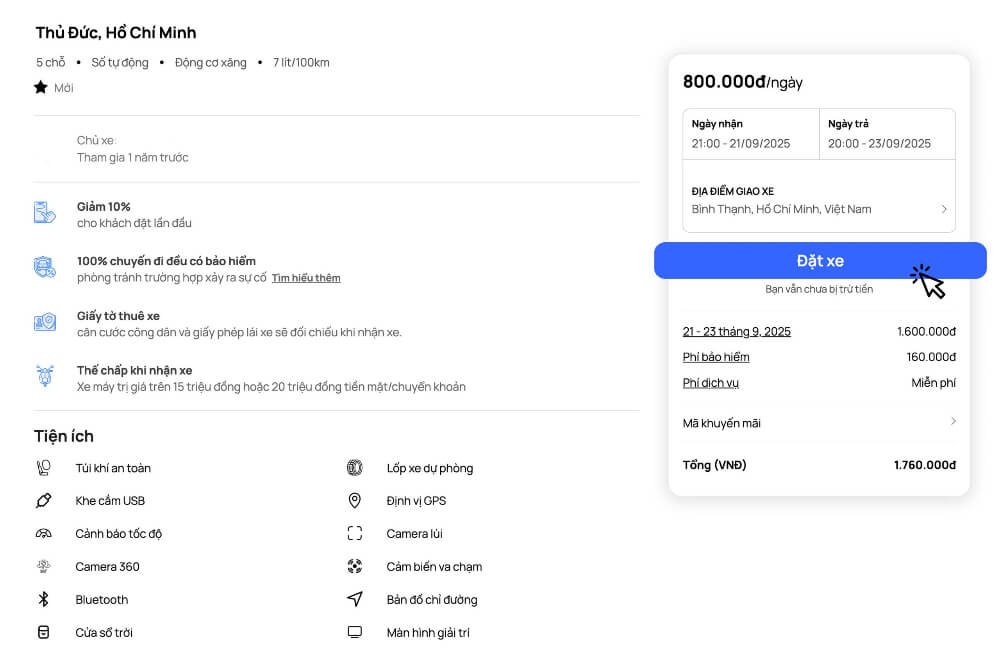Click the Thế chấp motorbike icon

pos(44,376)
